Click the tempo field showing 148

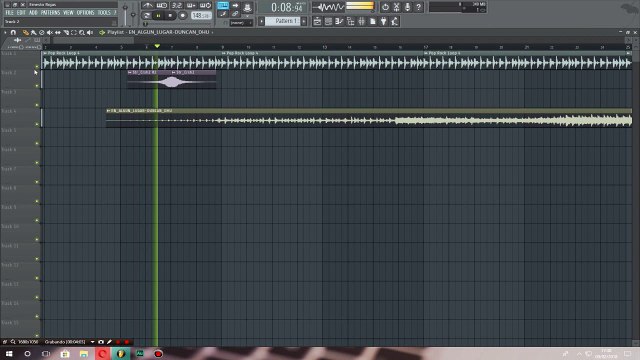pos(201,16)
